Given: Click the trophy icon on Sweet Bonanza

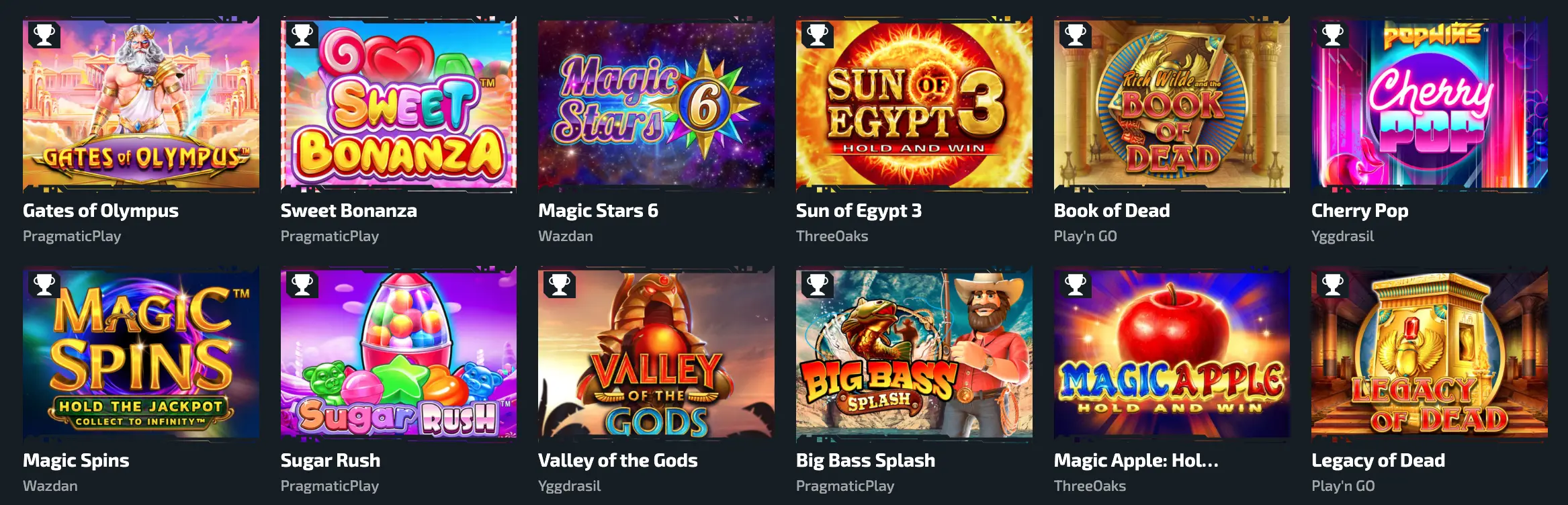Looking at the screenshot, I should click(302, 34).
